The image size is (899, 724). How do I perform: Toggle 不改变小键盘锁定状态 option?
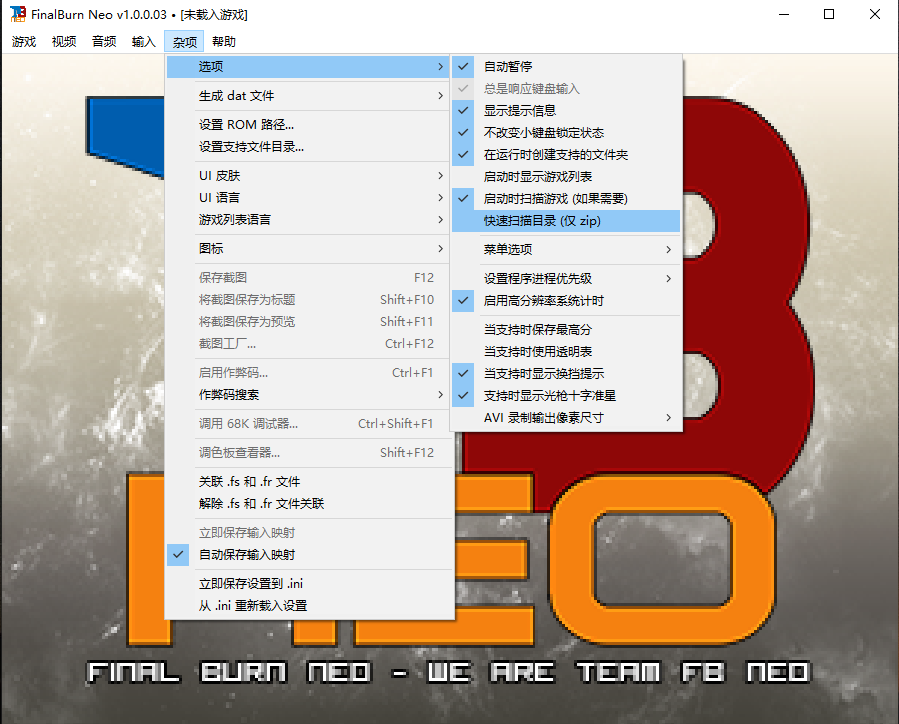click(x=566, y=132)
